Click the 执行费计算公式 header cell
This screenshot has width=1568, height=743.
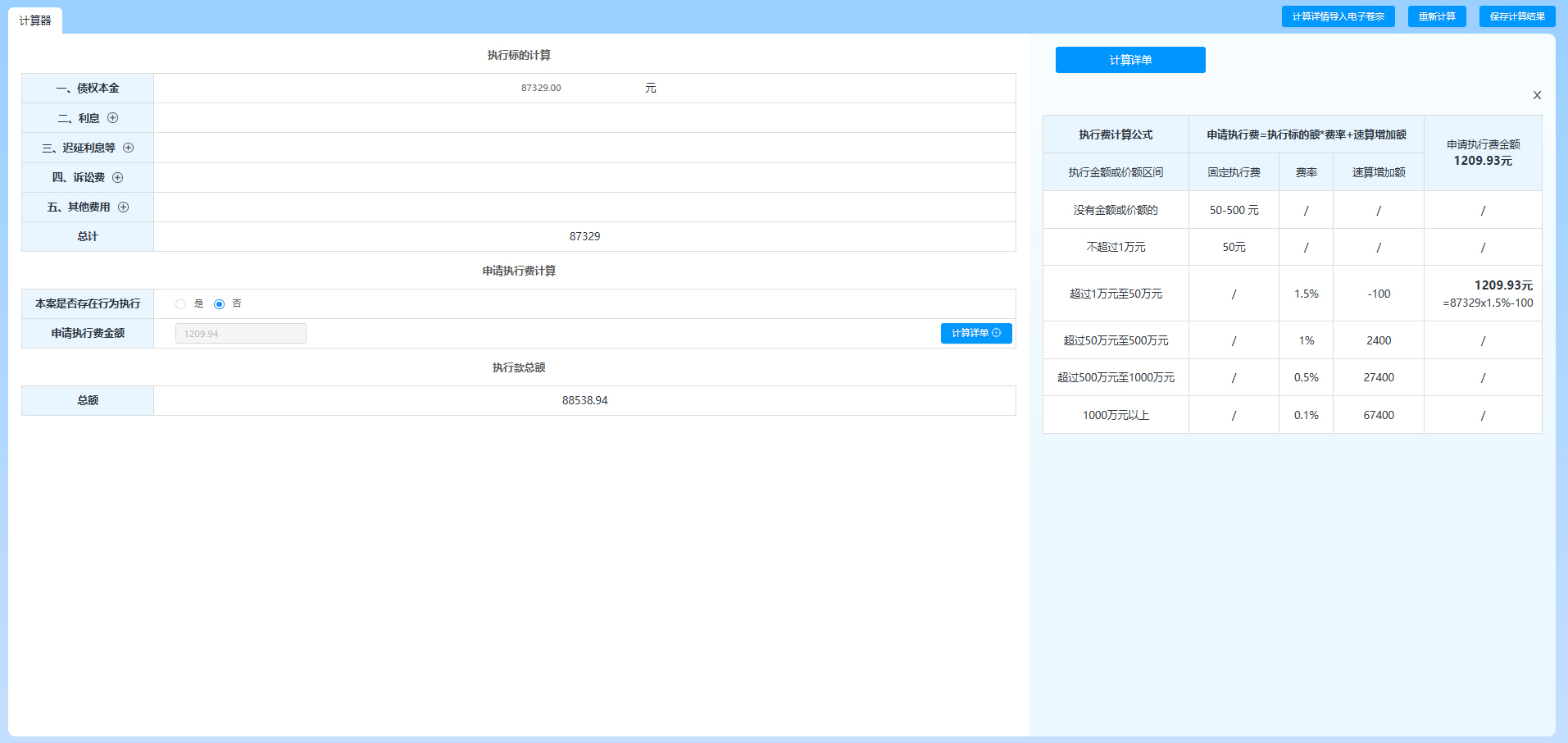click(x=1116, y=134)
